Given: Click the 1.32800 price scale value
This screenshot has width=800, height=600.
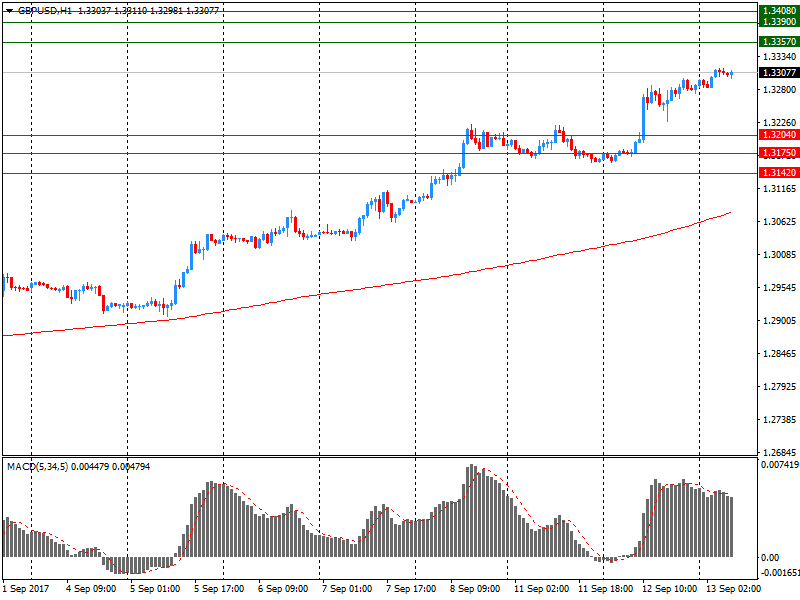Looking at the screenshot, I should (779, 90).
